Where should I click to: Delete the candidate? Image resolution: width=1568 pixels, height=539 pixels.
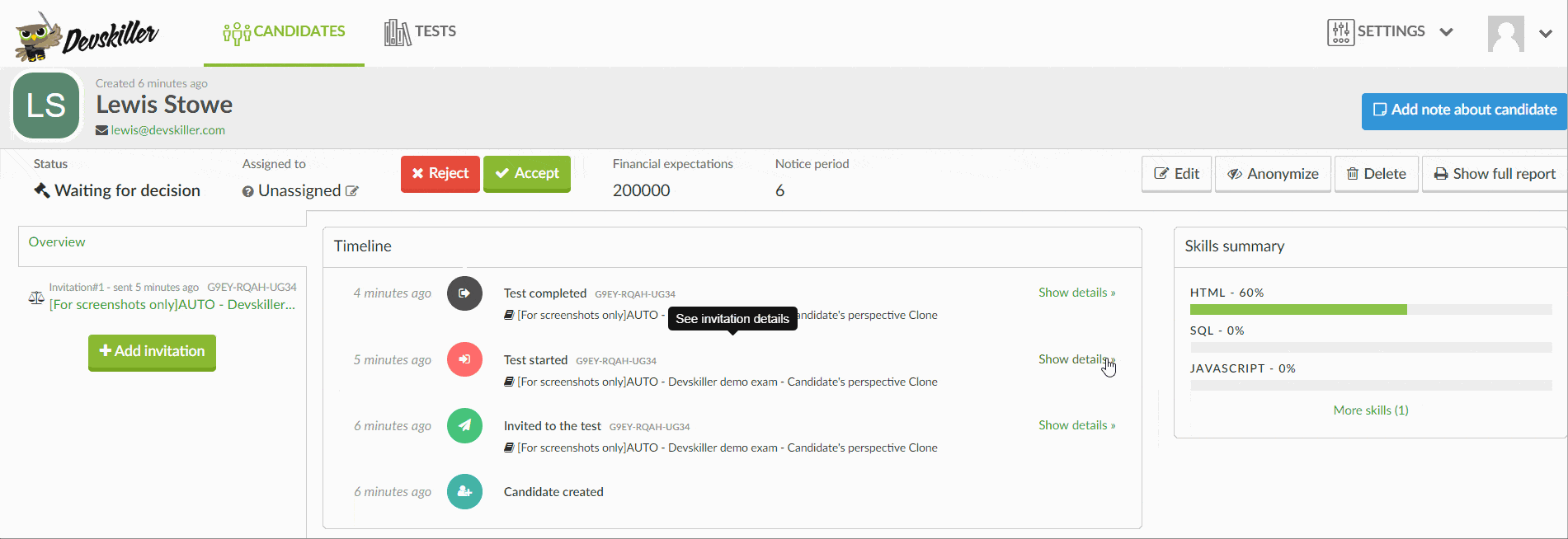click(x=1377, y=174)
